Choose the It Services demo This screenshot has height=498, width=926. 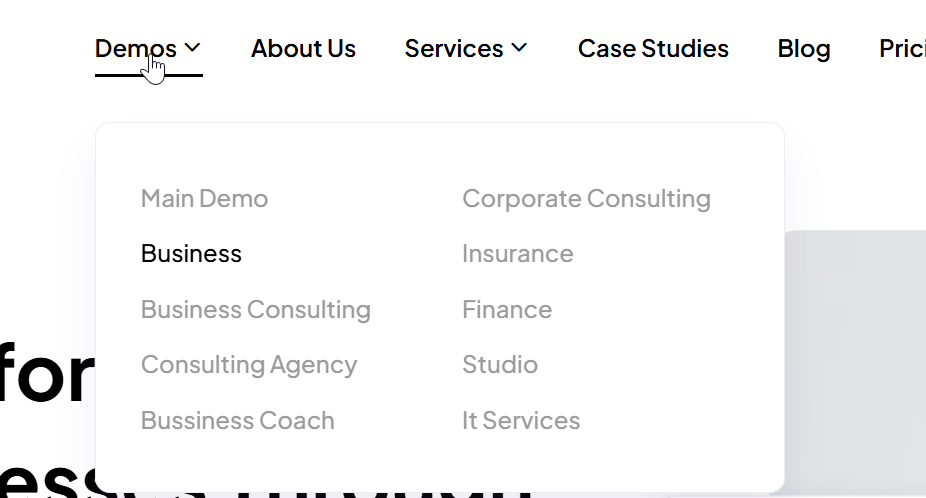coord(520,421)
